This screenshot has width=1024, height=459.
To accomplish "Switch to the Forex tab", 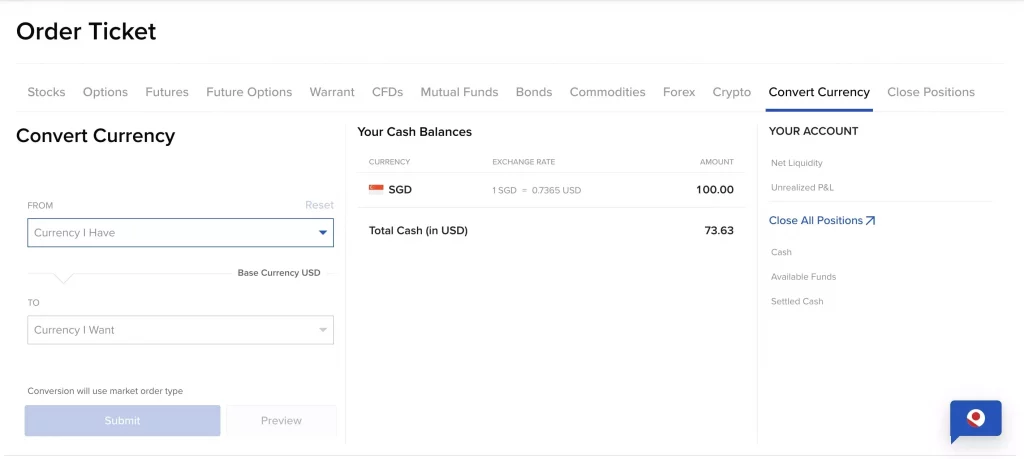I will coord(679,92).
